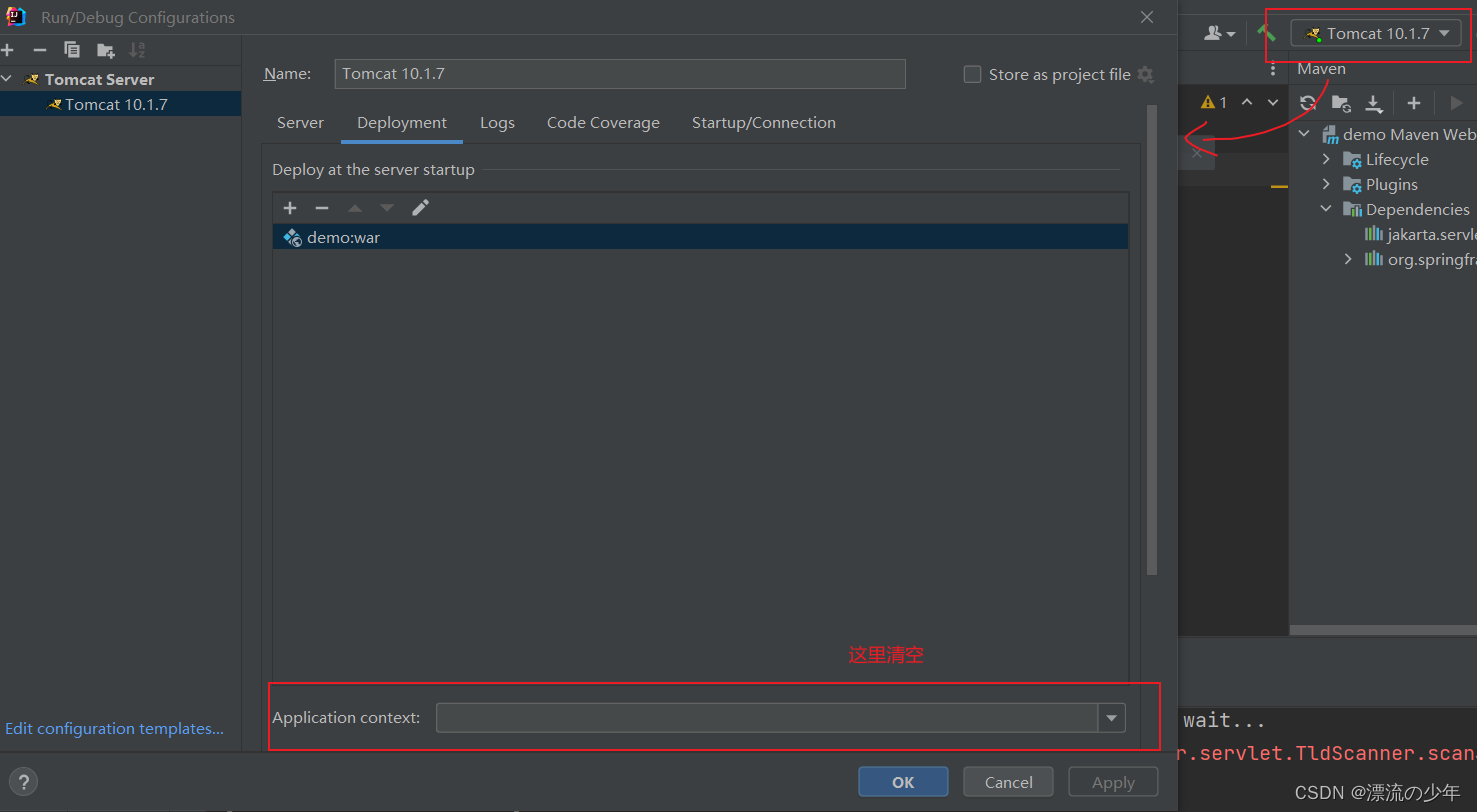Screen dimensions: 1477x812
Task: Create a new configuration folder
Action: tap(105, 50)
